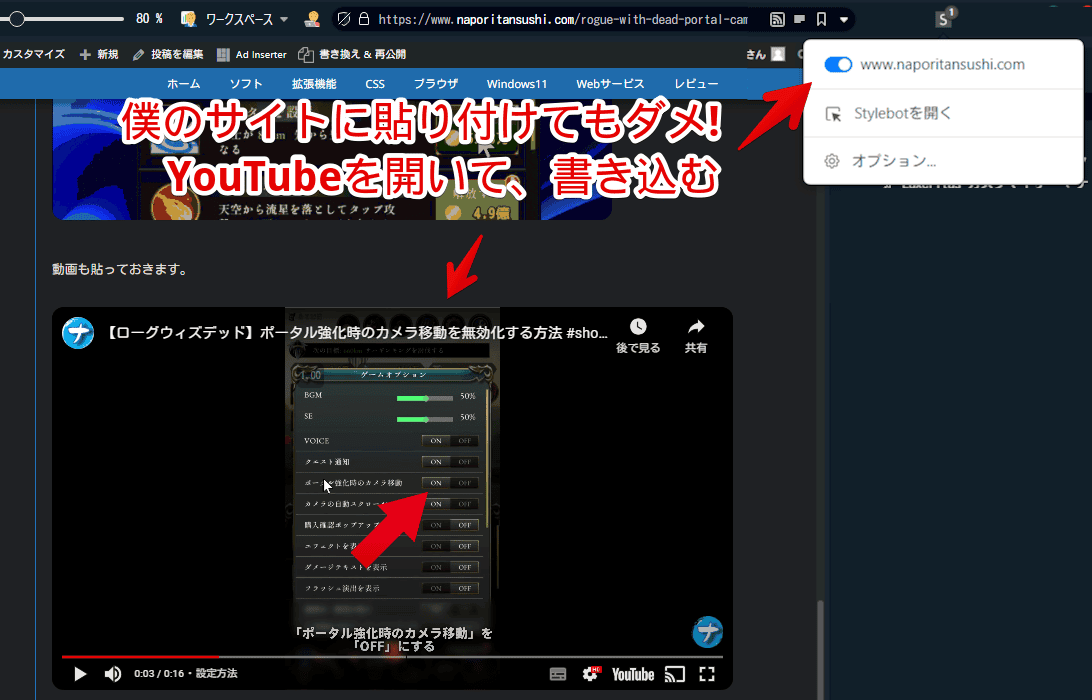Click the RSS feed icon in address bar

coord(777,20)
